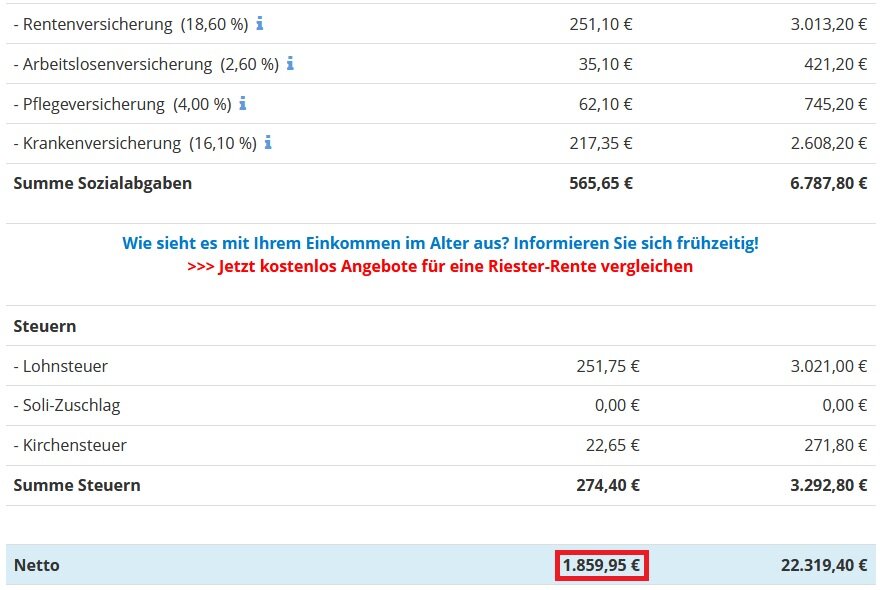Image resolution: width=880 pixels, height=590 pixels.
Task: Select the Pflegeversicherung (4,00 %) label
Action: tap(122, 104)
